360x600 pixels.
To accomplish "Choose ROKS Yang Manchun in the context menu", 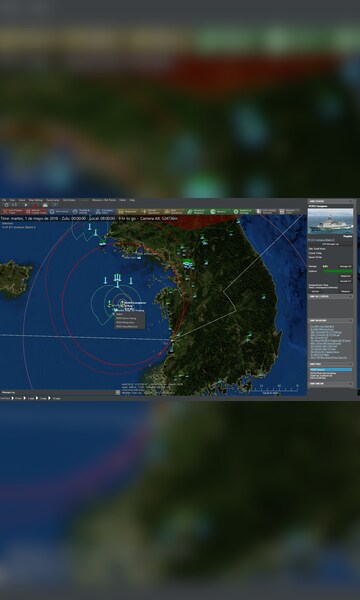I will pyautogui.click(x=130, y=326).
